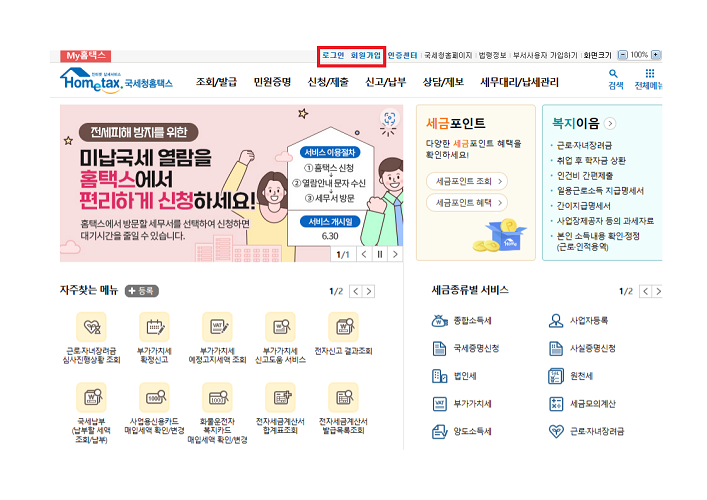The width and height of the screenshot is (707, 500).
Task: Show next page of 세금종류별 서비스
Action: 657,291
